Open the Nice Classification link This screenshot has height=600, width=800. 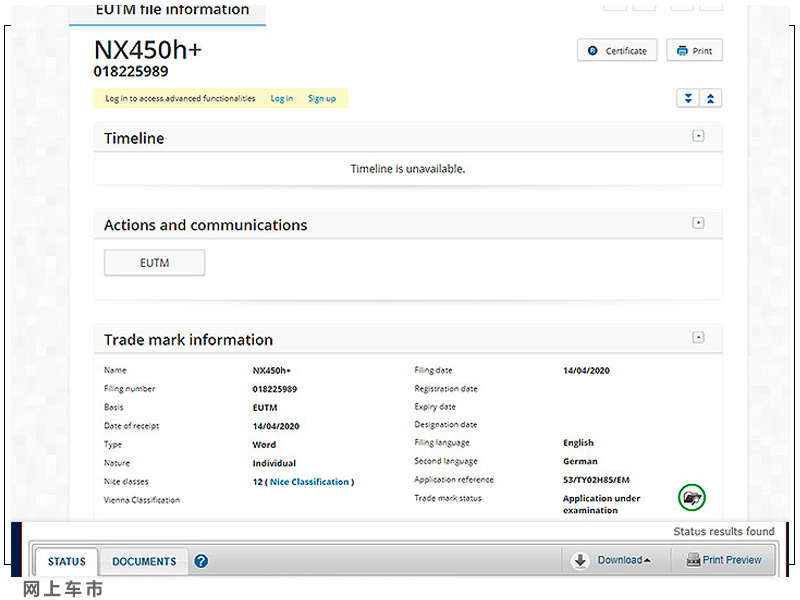309,482
